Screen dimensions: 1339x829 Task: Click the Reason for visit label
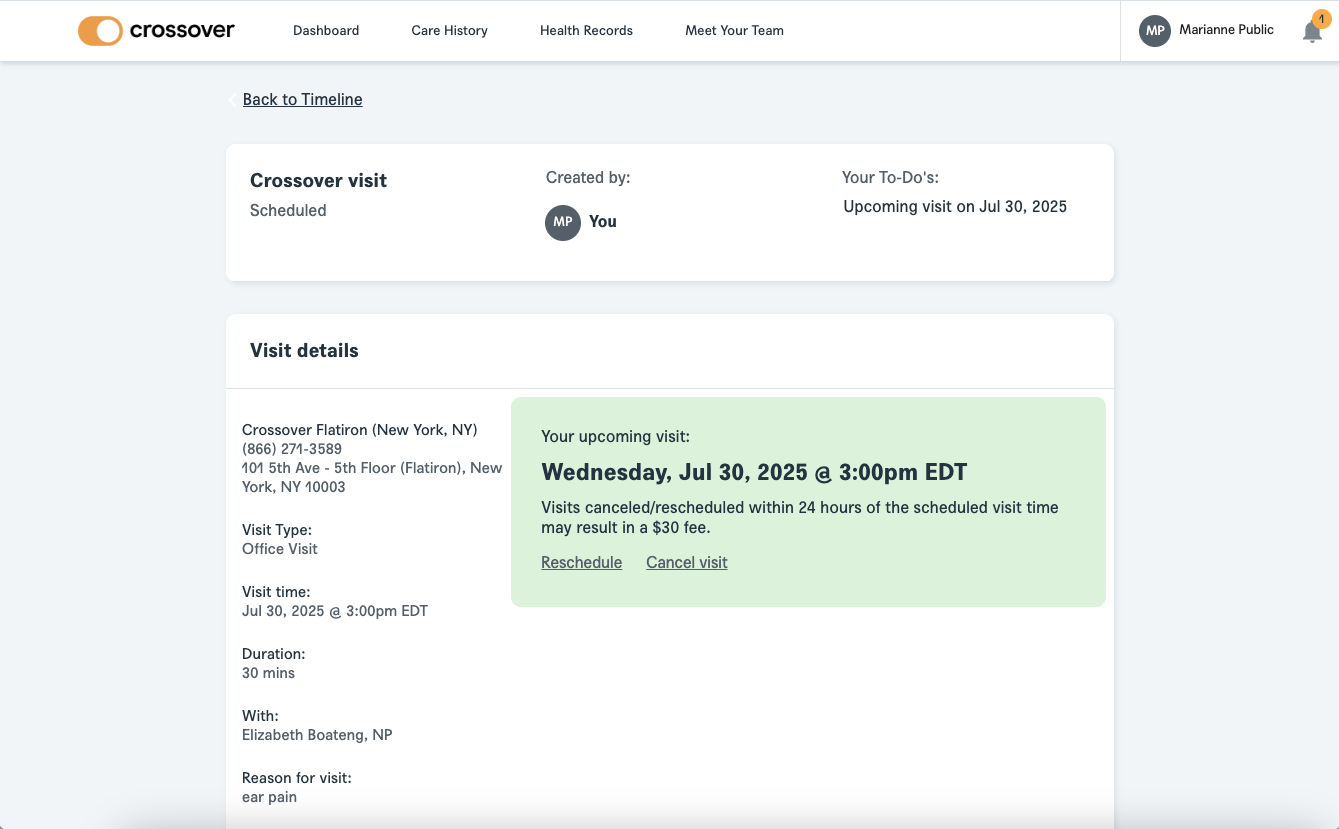coord(297,778)
